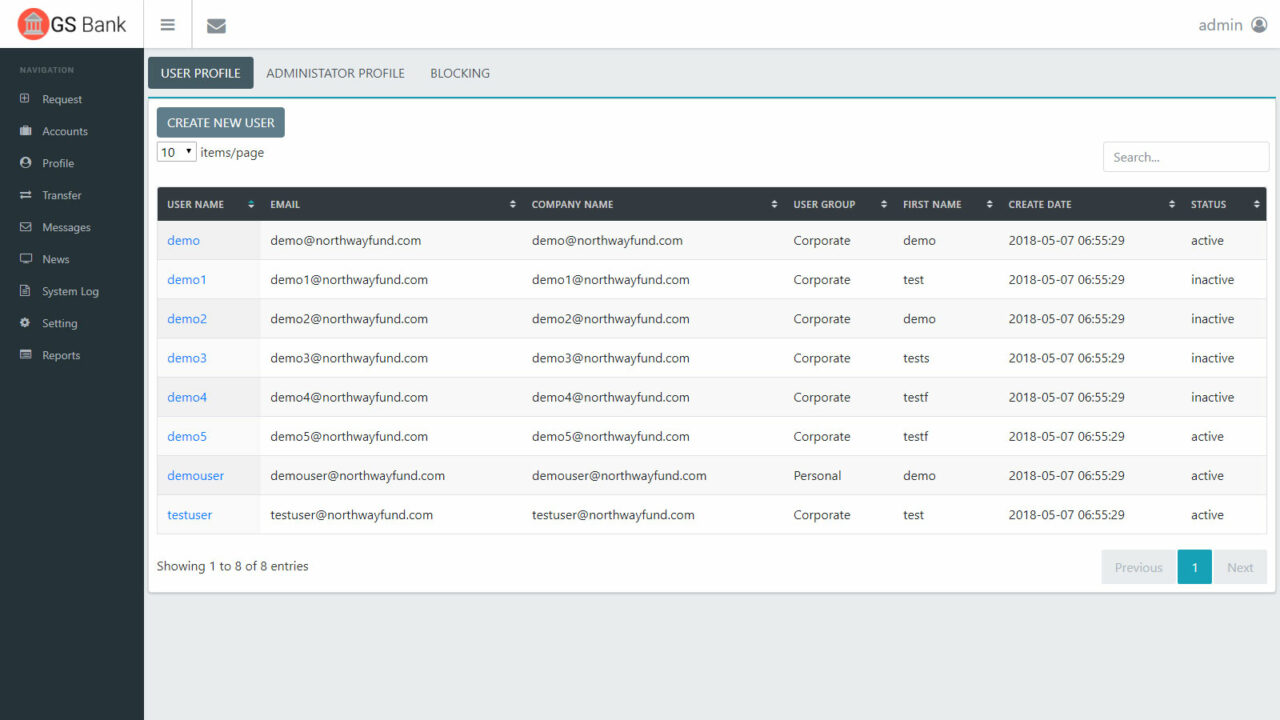
Task: Click the Messages envelope icon in sidebar
Action: click(x=24, y=227)
